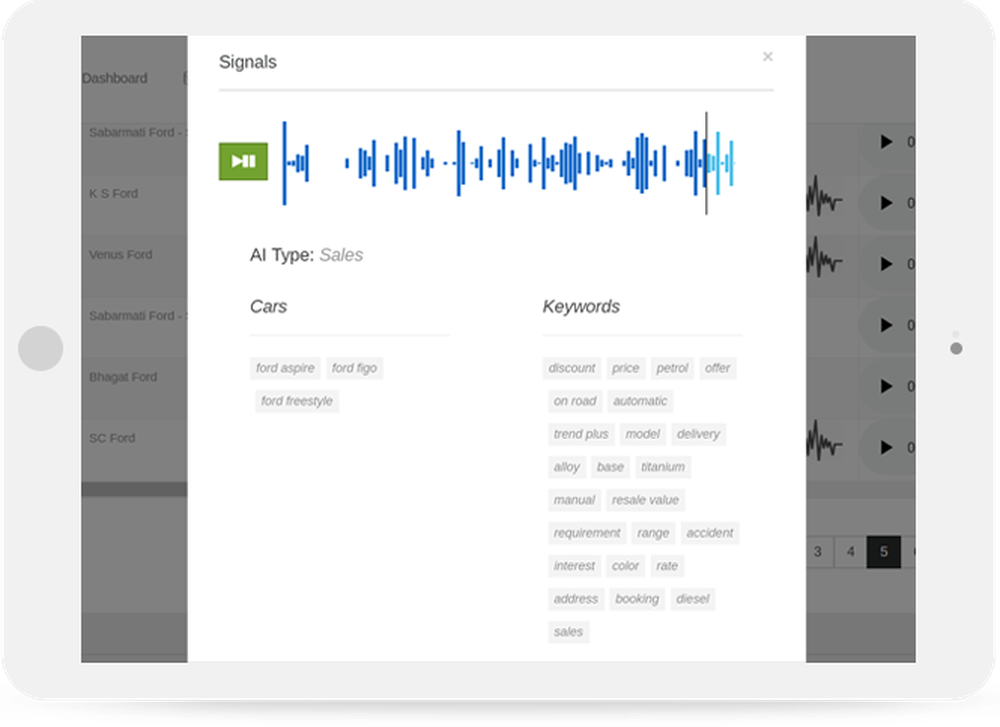The image size is (1000, 727).
Task: Click the 'booking' keyword tag
Action: [x=637, y=600]
